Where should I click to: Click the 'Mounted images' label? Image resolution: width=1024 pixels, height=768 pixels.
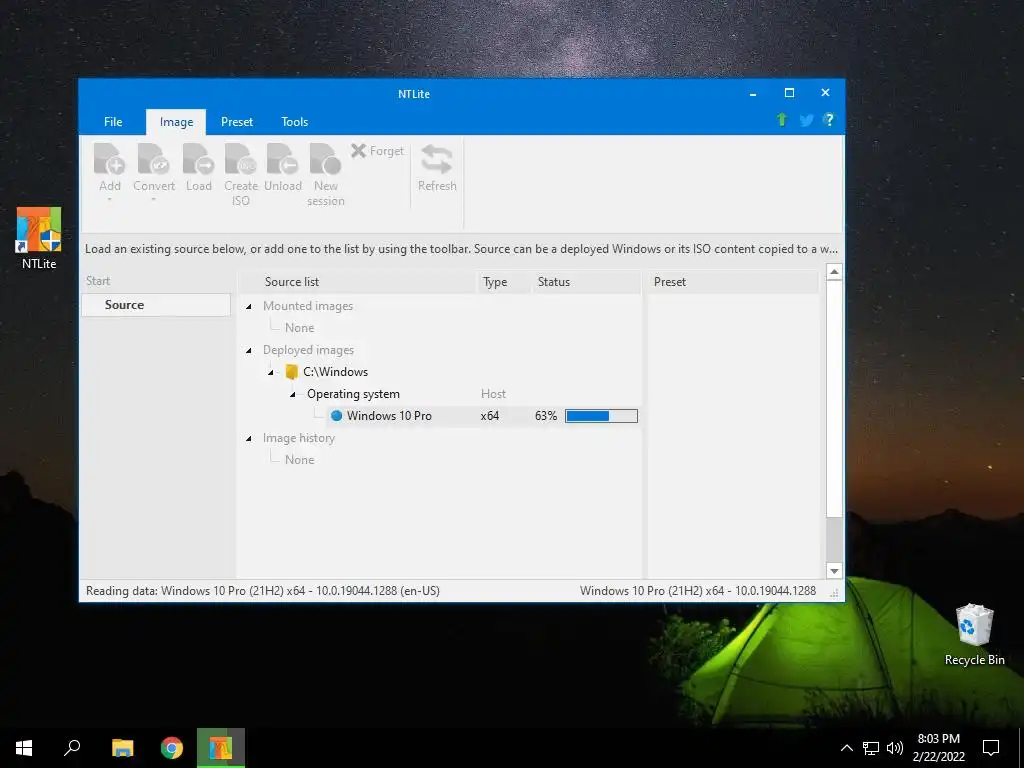[308, 306]
